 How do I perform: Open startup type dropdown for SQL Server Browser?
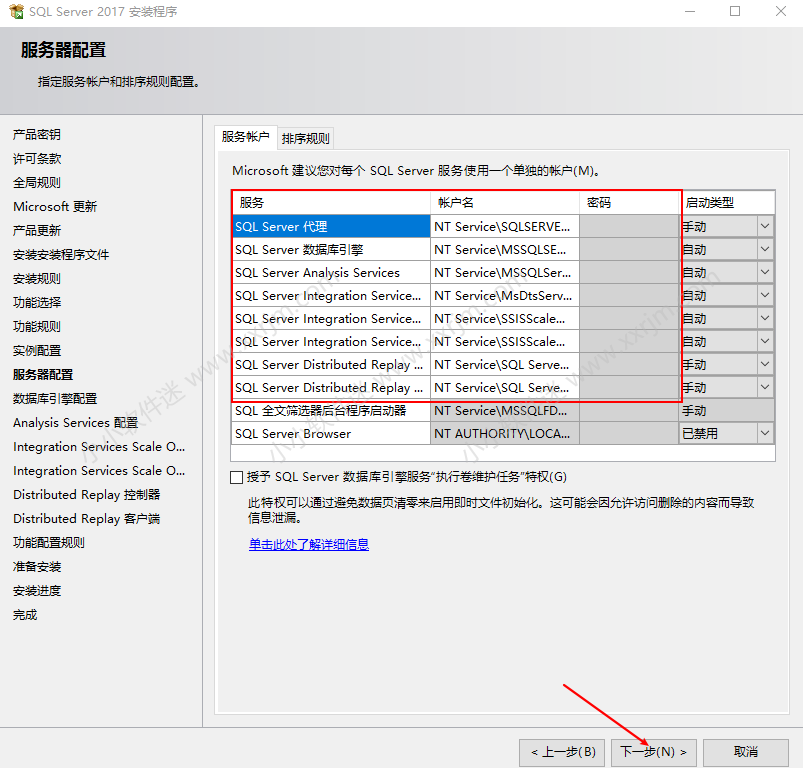[x=765, y=434]
